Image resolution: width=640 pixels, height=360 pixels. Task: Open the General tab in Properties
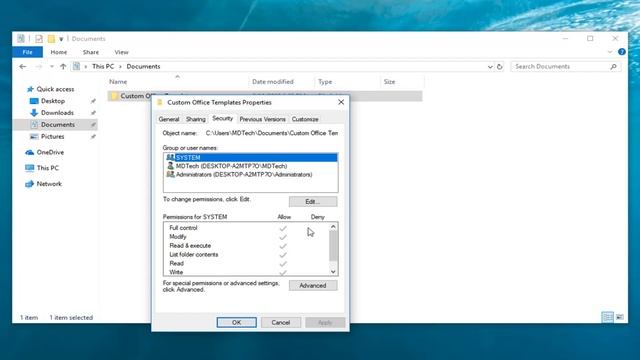point(169,119)
